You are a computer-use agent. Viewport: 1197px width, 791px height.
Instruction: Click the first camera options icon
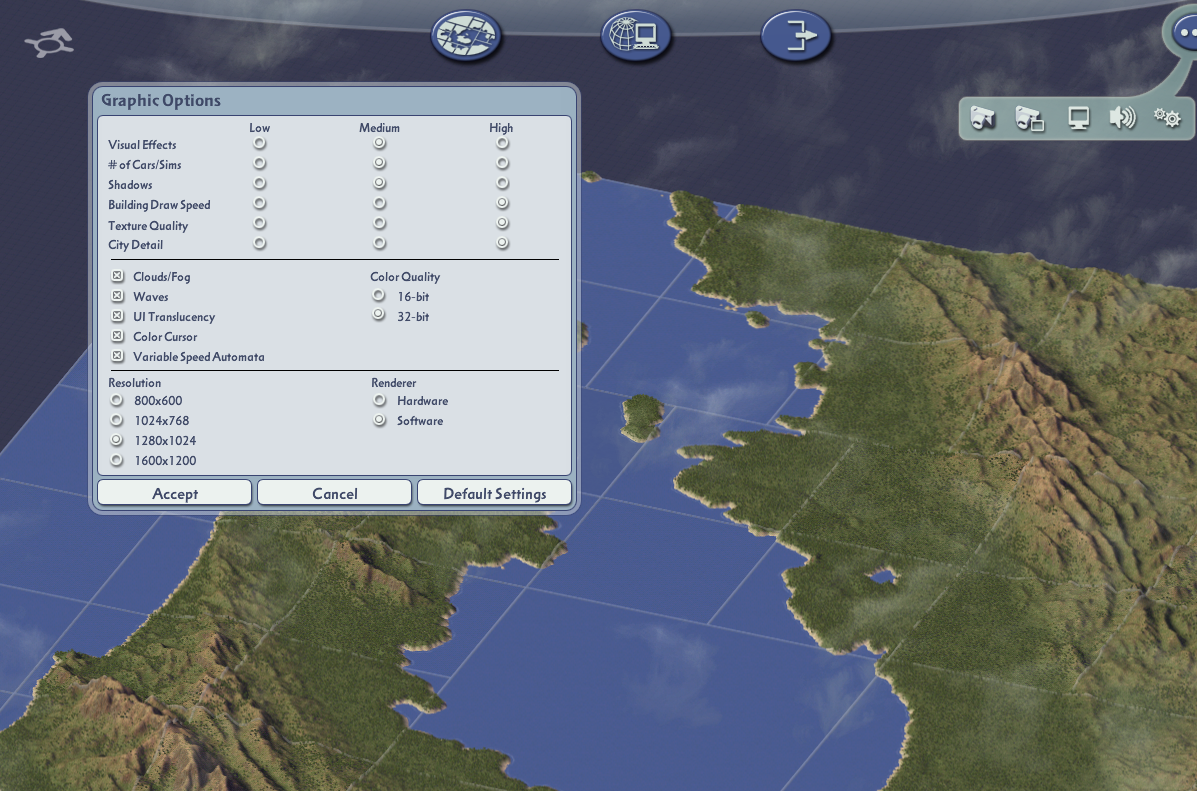(x=982, y=118)
